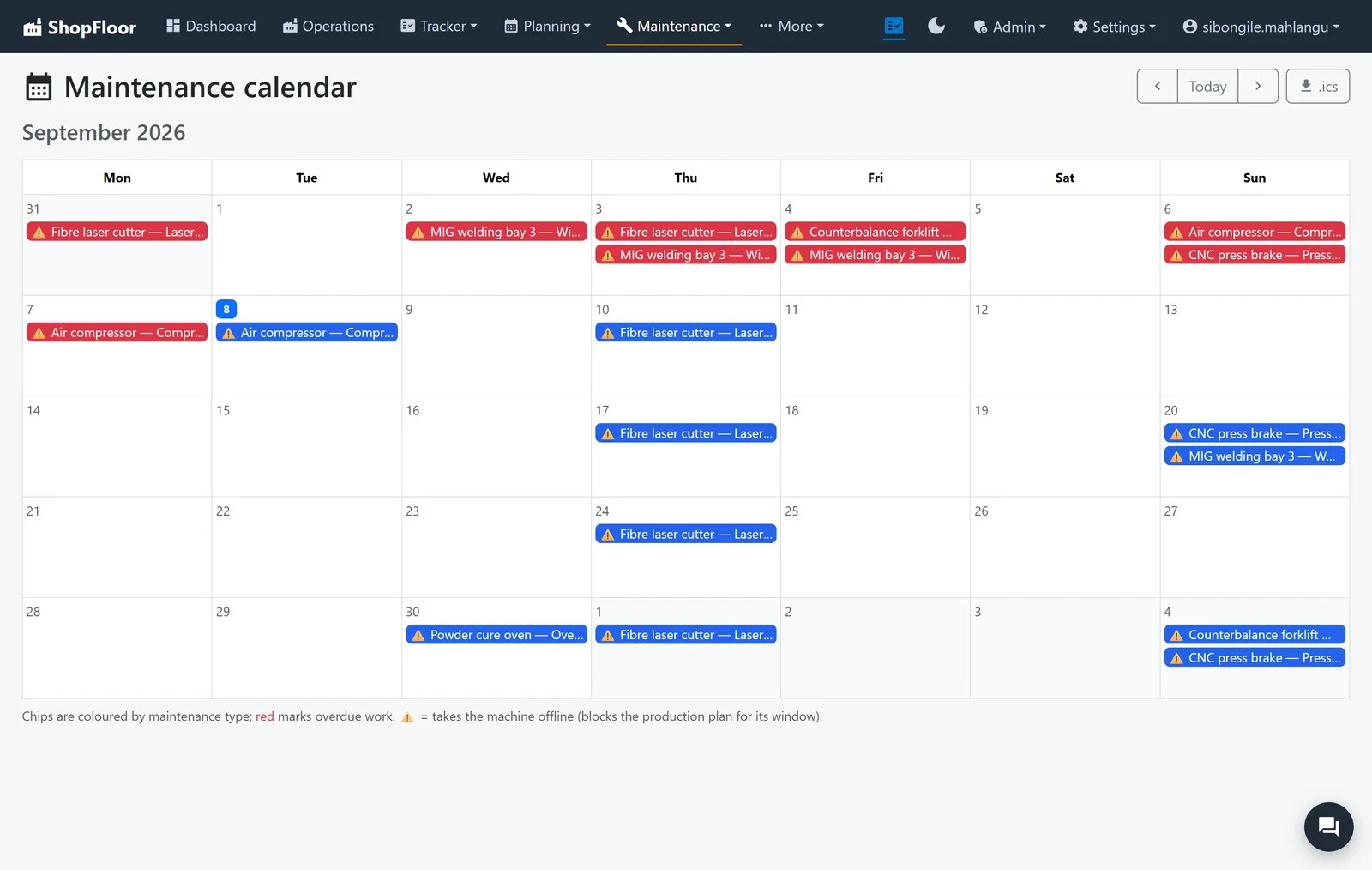Open Air compressor chip on Sept 7

click(x=117, y=333)
